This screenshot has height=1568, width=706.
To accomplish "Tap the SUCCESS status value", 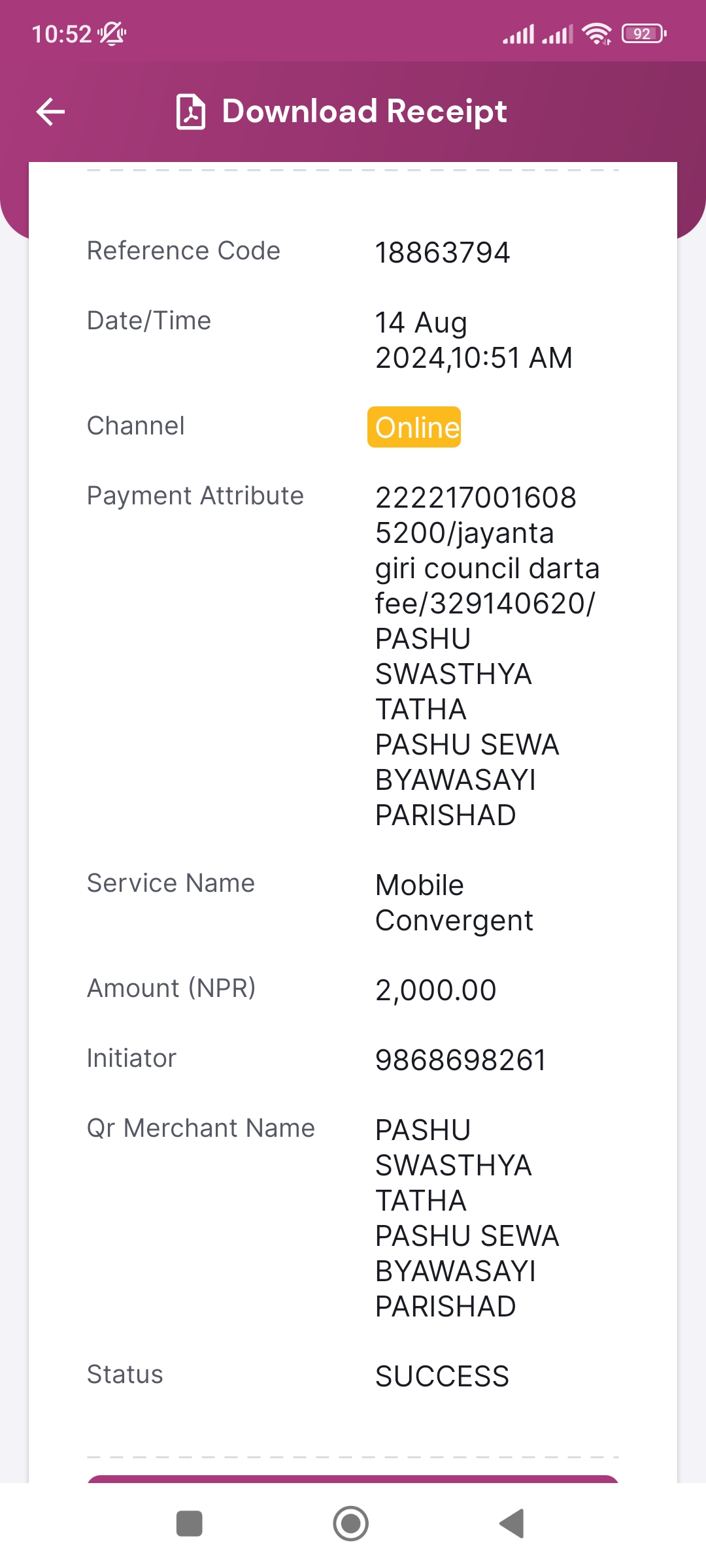I will pyautogui.click(x=443, y=1377).
